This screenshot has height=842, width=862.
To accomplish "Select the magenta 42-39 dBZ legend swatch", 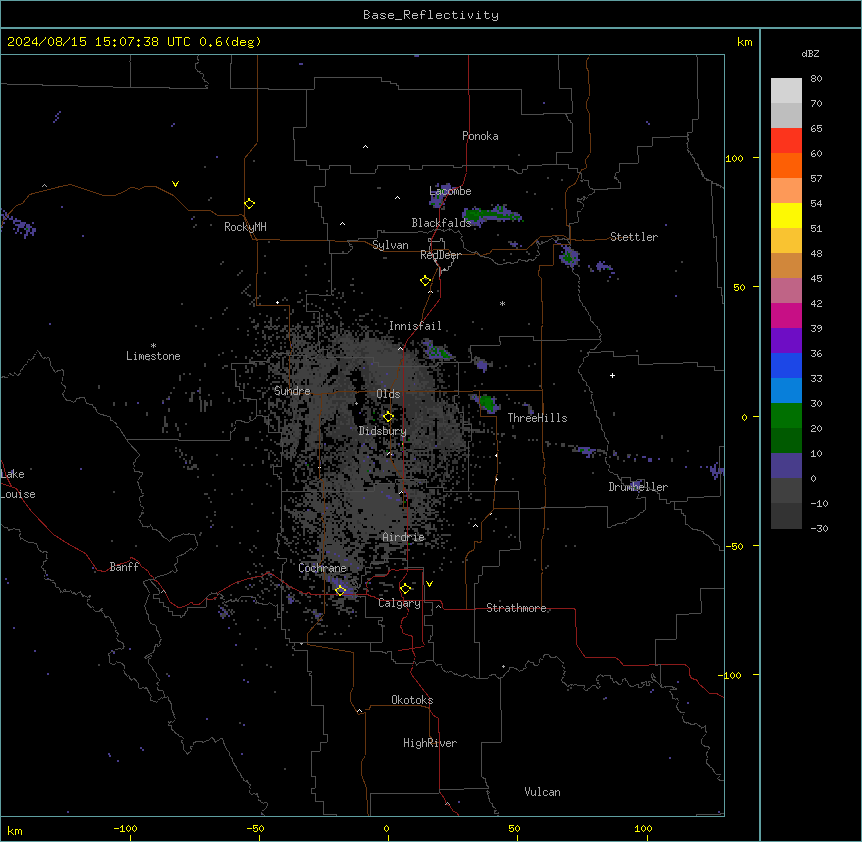I will (x=786, y=315).
